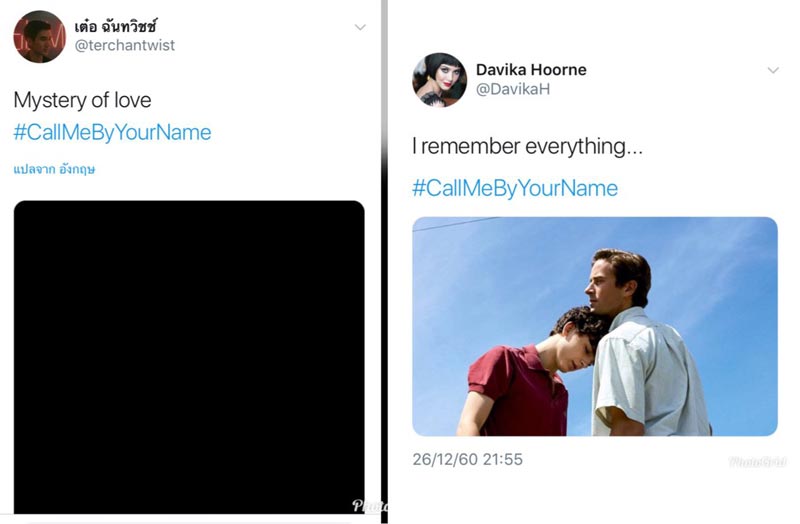Viewport: 800px width, 524px height.
Task: Open the @DavikaH handle
Action: pyautogui.click(x=513, y=90)
